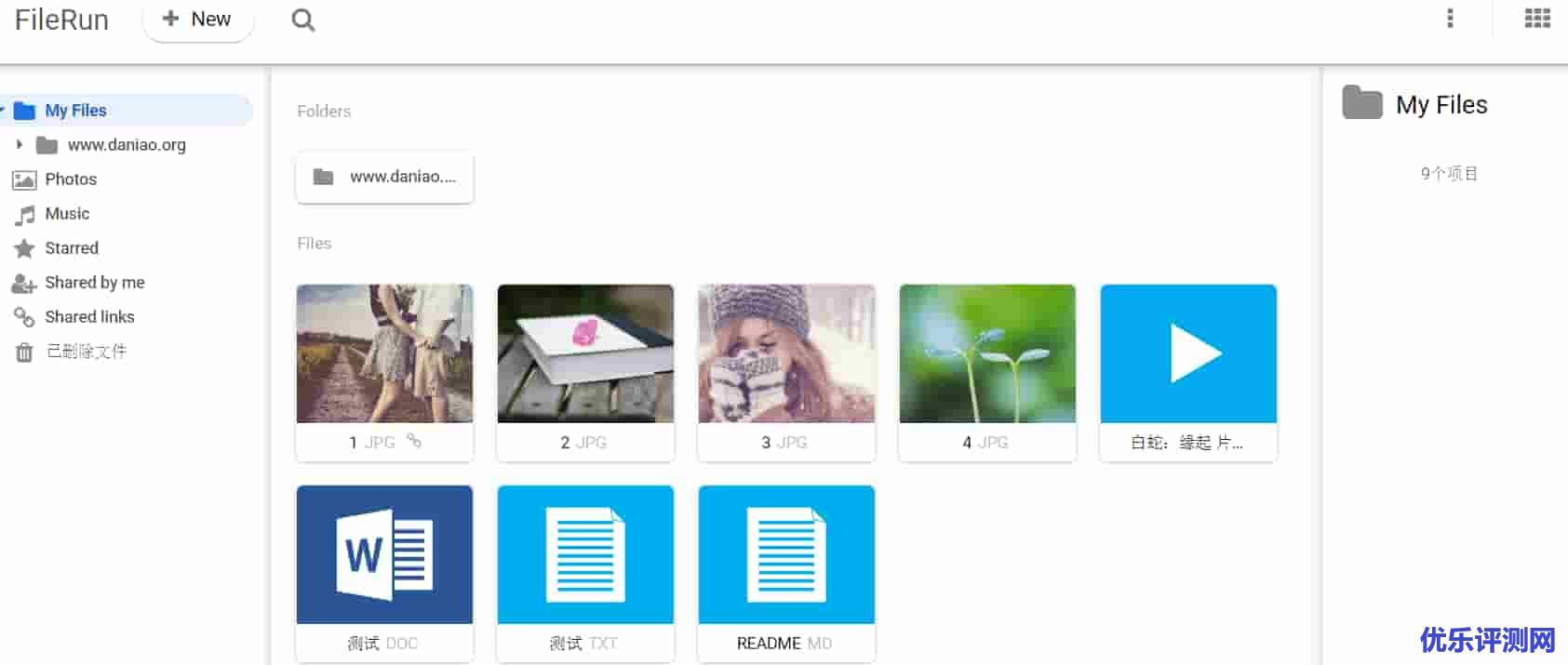The image size is (1568, 665).
Task: Open the Word DOC file 测试
Action: (x=384, y=555)
